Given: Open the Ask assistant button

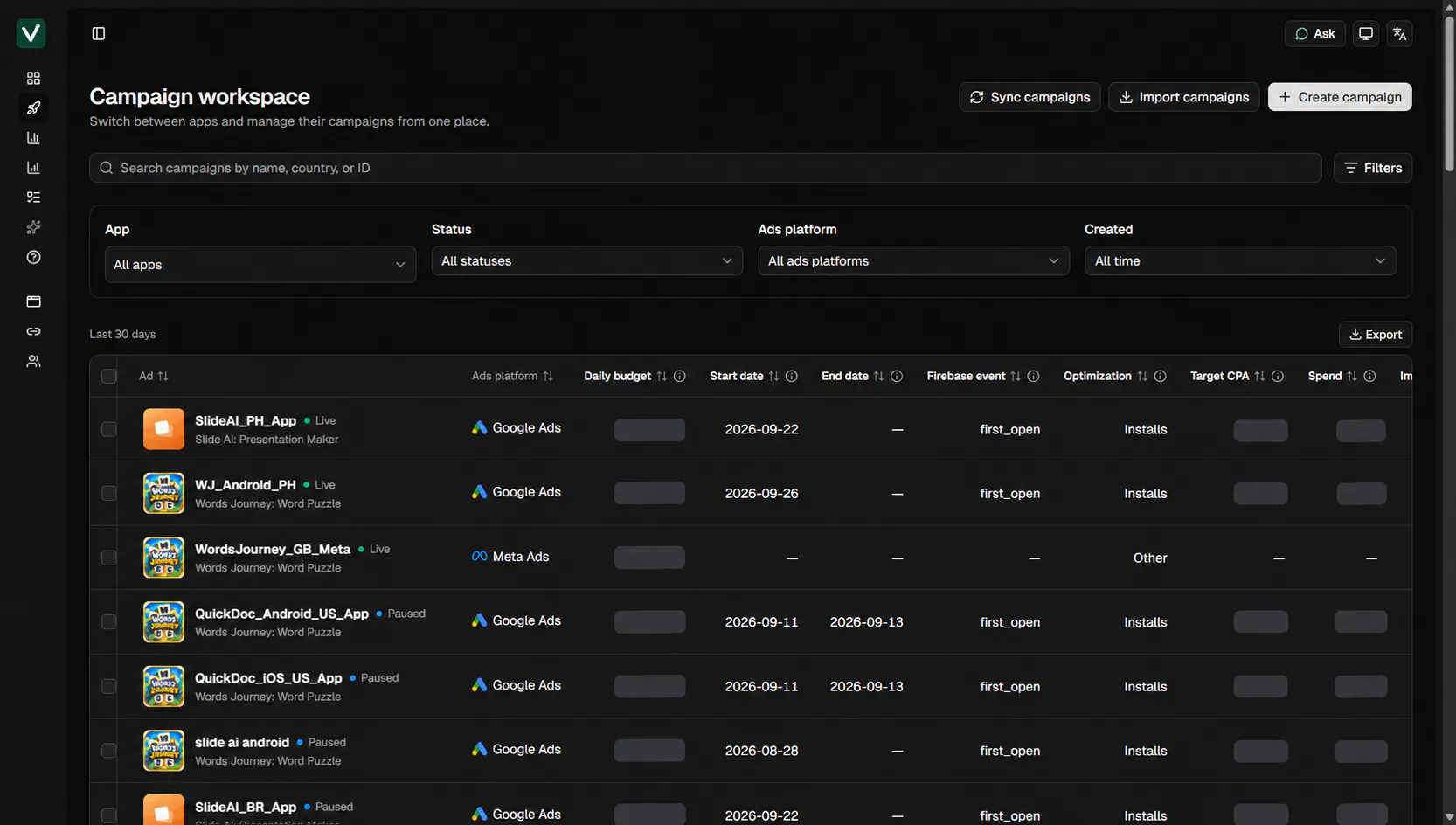Looking at the screenshot, I should [x=1314, y=33].
